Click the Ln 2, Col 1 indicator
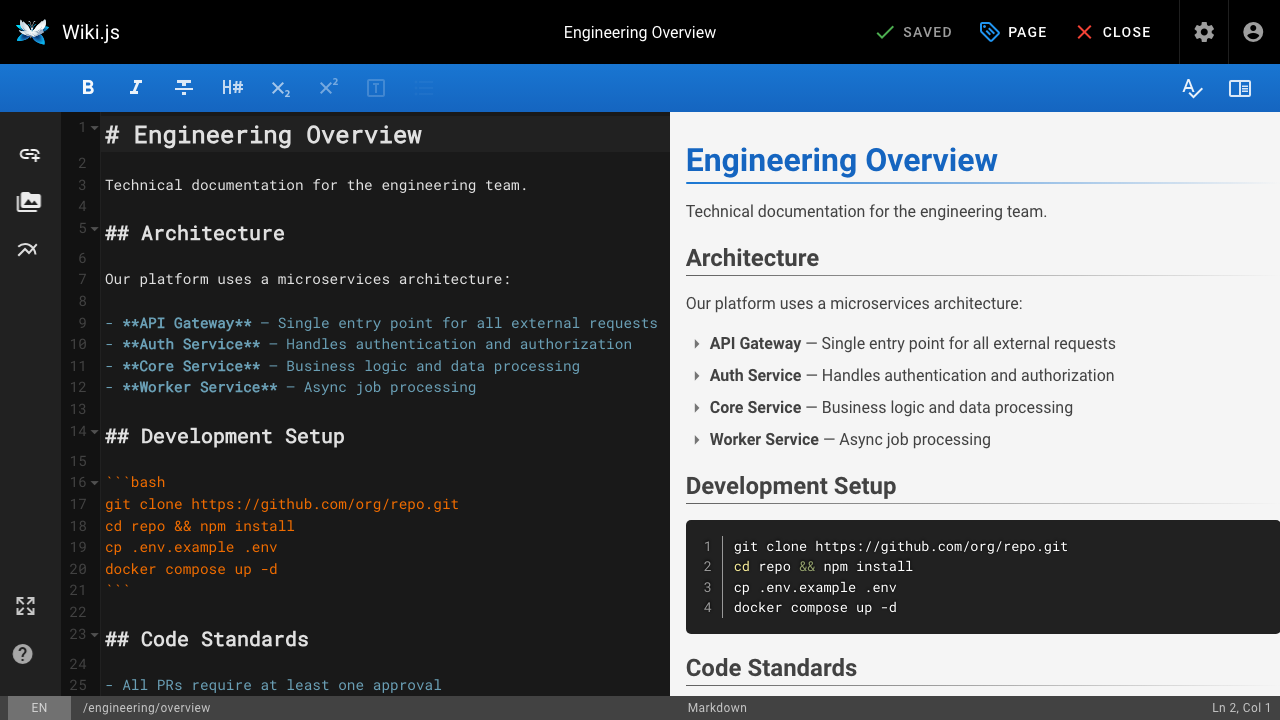The image size is (1280, 720). (1242, 708)
